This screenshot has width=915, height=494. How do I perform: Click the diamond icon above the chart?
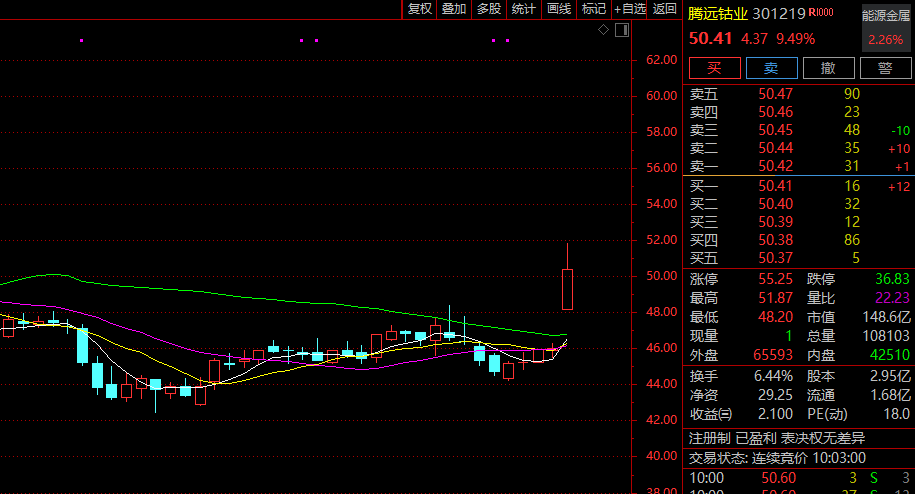tap(603, 31)
